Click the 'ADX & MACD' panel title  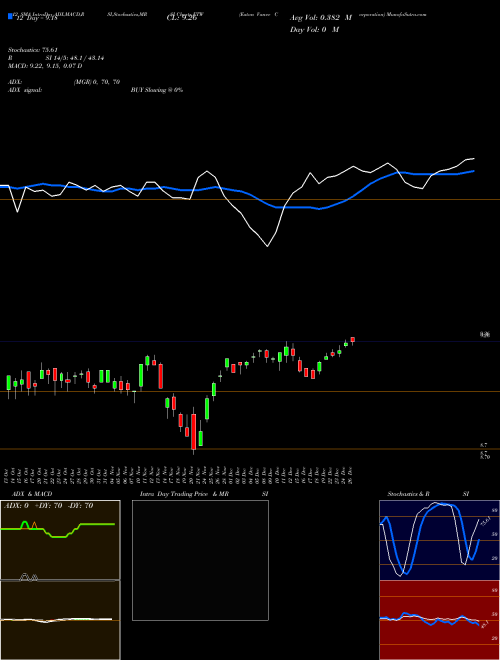[32, 494]
